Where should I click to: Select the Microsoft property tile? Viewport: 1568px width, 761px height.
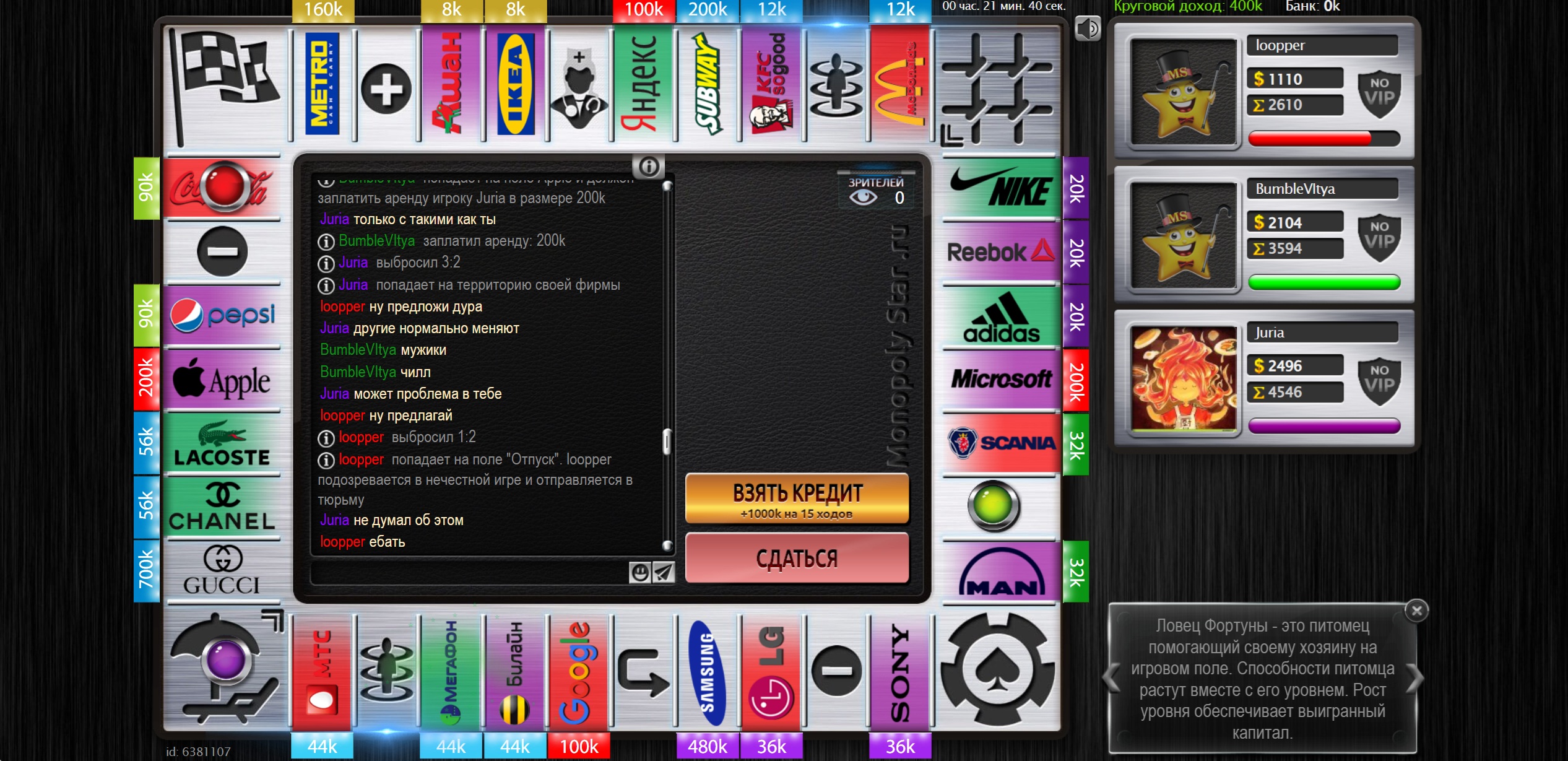(1000, 379)
